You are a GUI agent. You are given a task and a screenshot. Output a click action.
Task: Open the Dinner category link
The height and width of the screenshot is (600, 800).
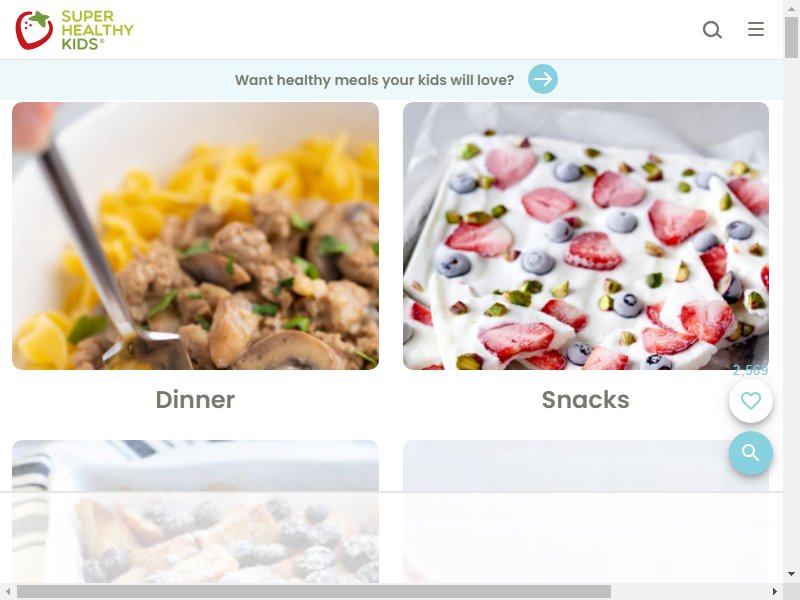195,399
